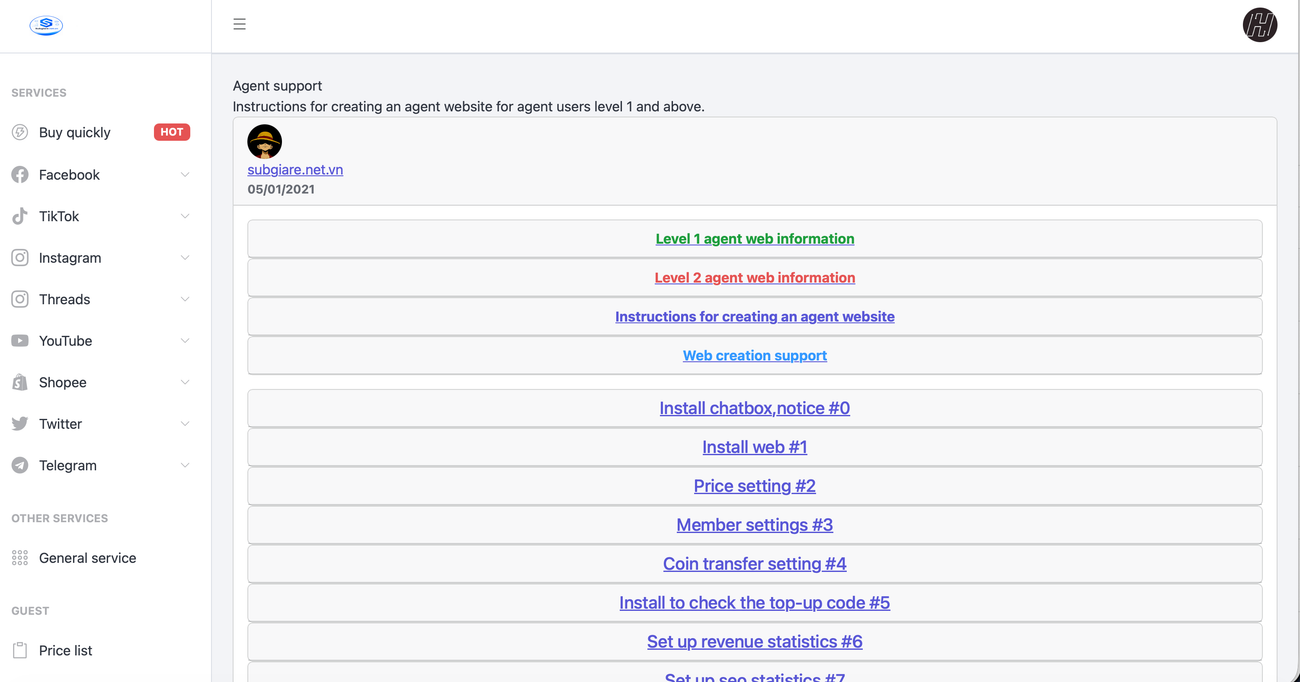Screen dimensions: 1300x682
Task: Open Level 1 agent web information
Action: coord(755,239)
